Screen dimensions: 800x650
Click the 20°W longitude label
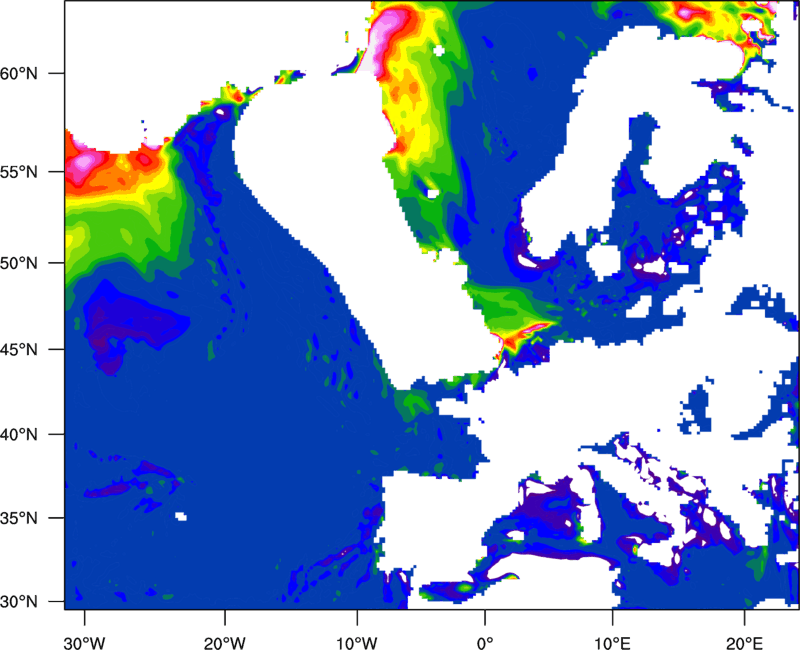pos(225,643)
